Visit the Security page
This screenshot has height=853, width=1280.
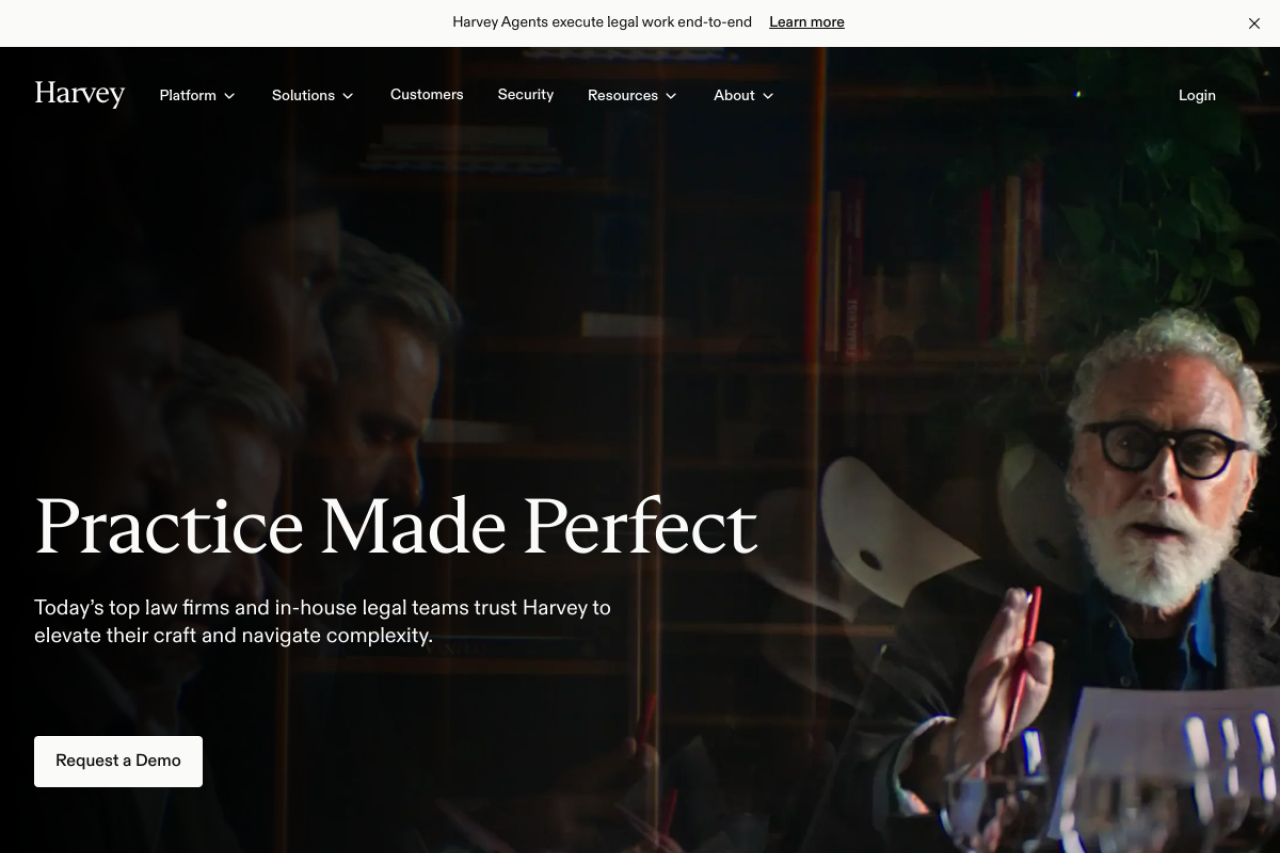click(x=526, y=94)
